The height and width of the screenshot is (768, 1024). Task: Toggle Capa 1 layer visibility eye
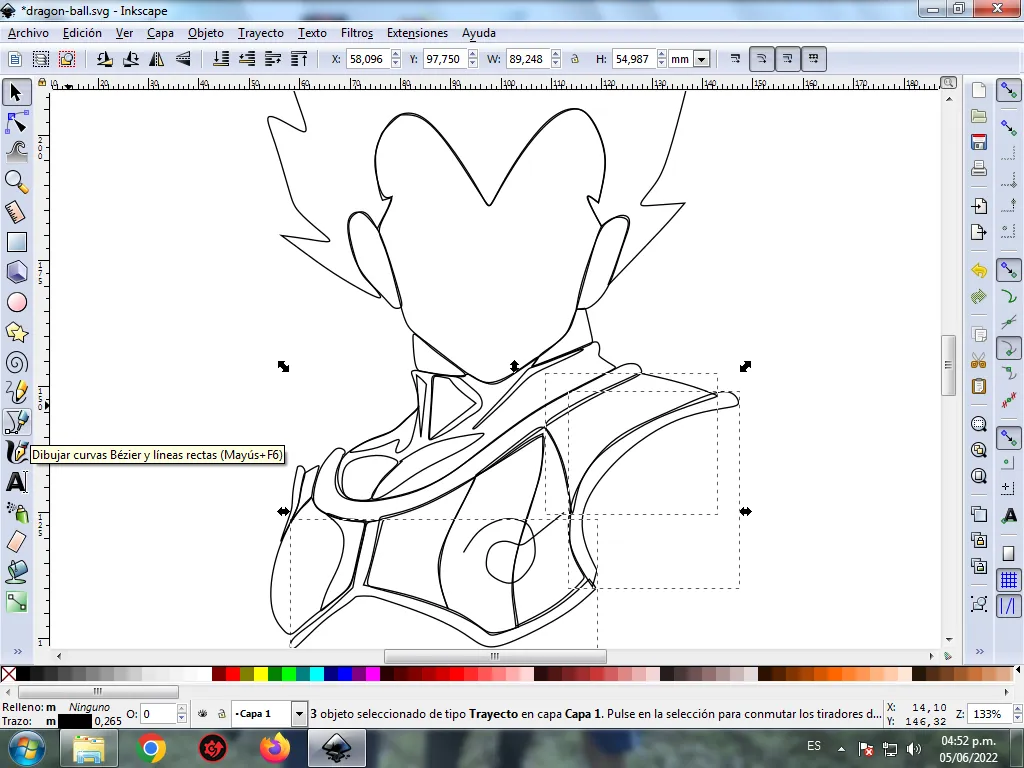[203, 714]
